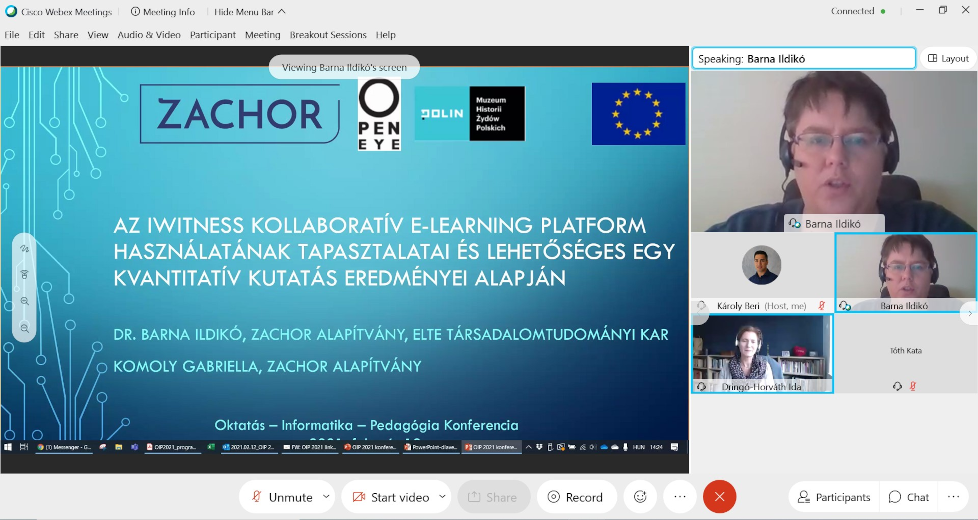Open the Help menu
The height and width of the screenshot is (520, 978).
(x=385, y=35)
